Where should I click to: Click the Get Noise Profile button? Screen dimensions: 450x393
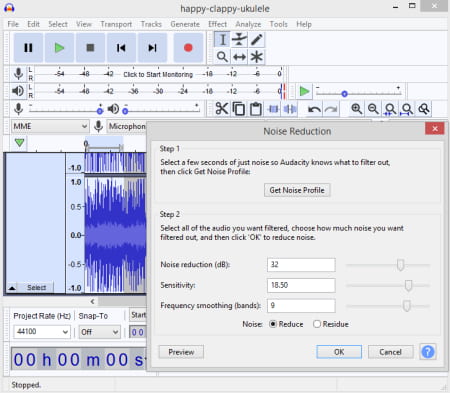pyautogui.click(x=297, y=190)
